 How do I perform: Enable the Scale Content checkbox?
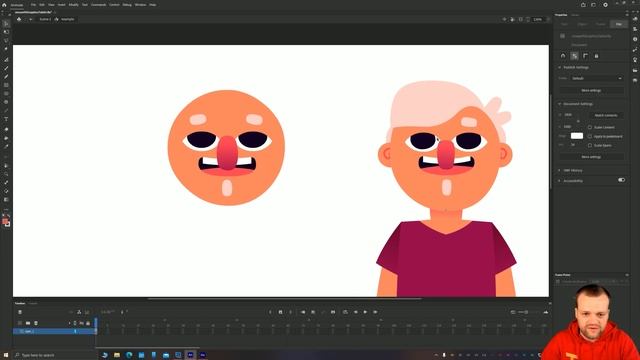tap(590, 127)
